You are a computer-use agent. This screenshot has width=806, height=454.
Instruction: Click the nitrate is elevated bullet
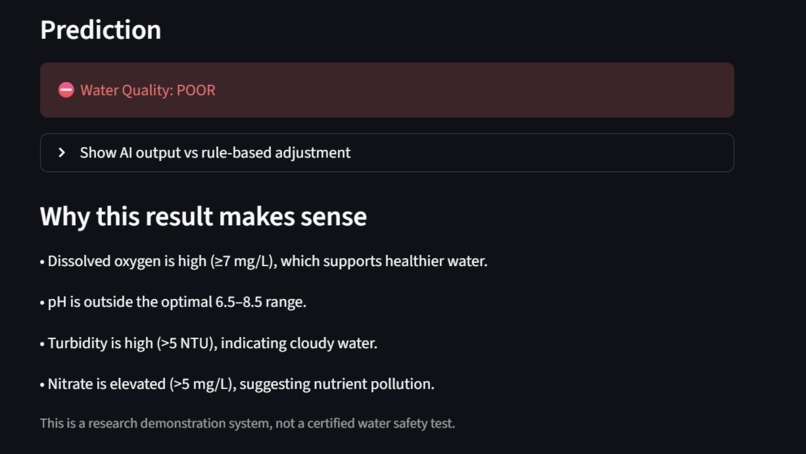237,384
